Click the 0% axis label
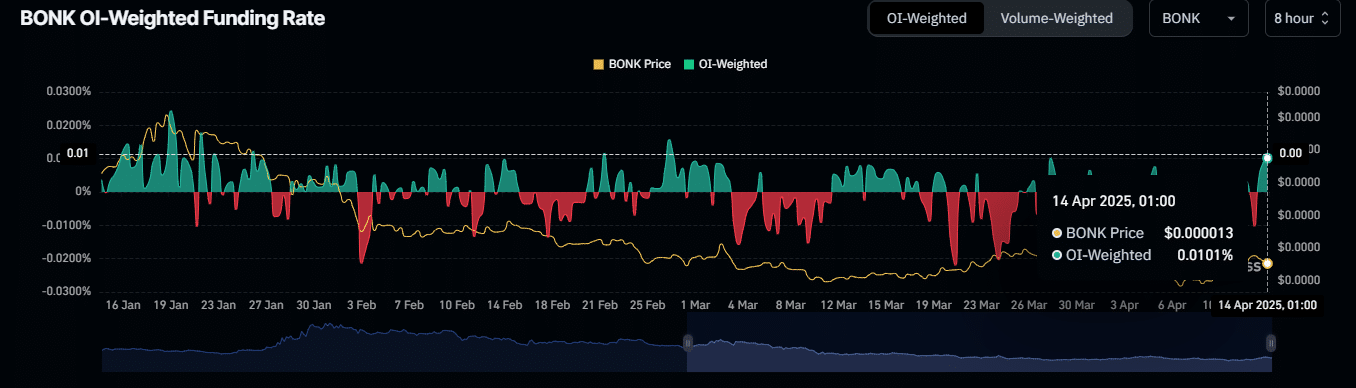 (83, 191)
